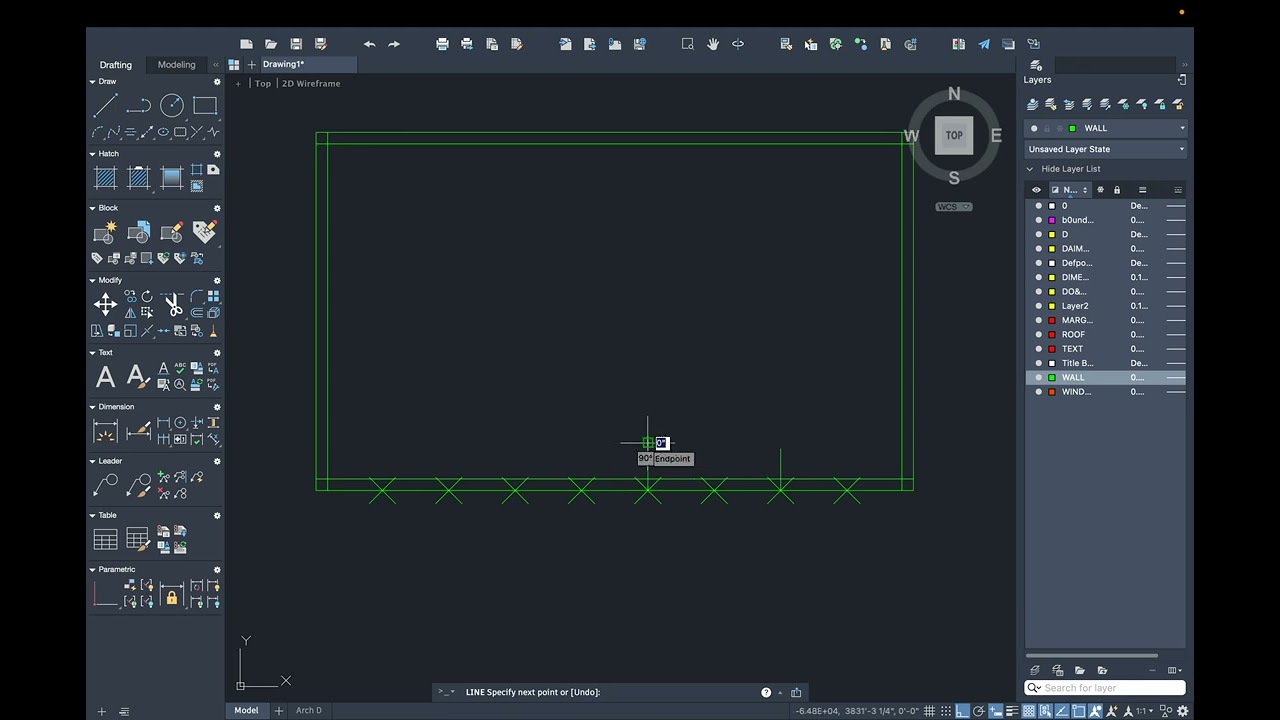The image size is (1280, 720).
Task: Toggle visibility of layer 0
Action: 1038,206
